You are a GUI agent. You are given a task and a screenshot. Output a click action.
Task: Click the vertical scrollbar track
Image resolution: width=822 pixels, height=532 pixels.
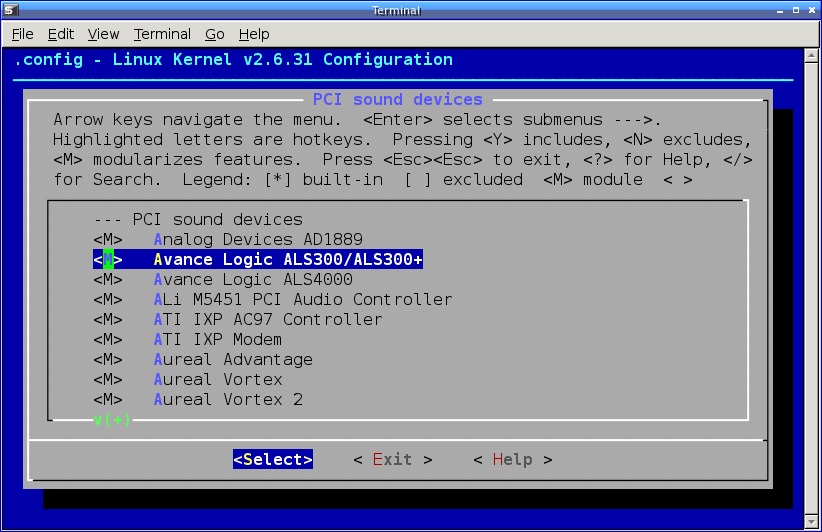pyautogui.click(x=811, y=288)
